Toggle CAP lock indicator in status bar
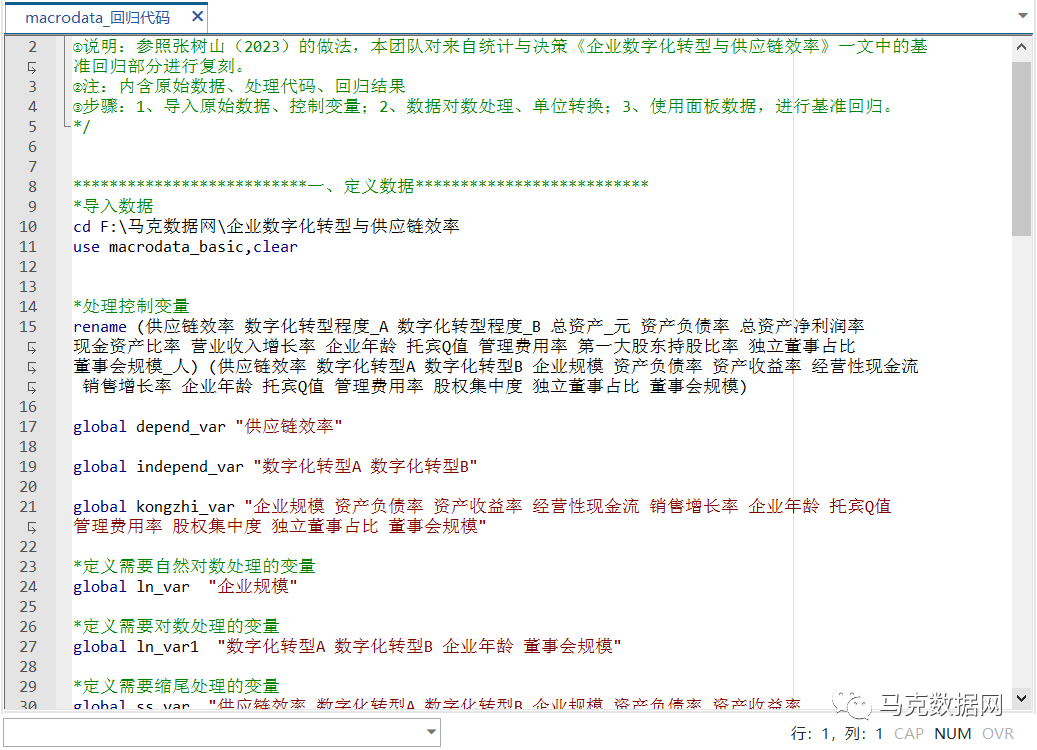The image size is (1037, 750). click(x=908, y=733)
